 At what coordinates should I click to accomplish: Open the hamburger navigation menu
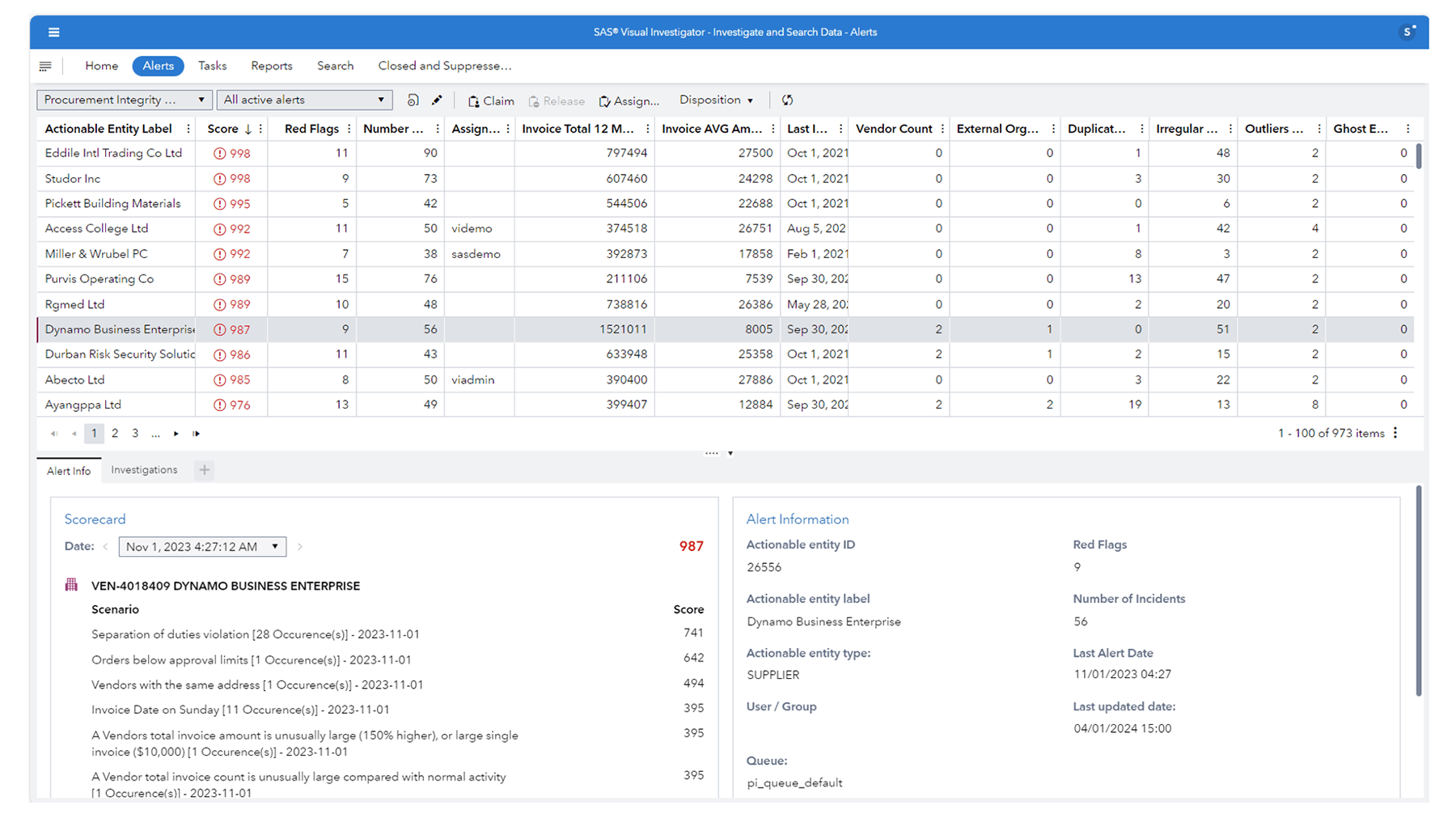pyautogui.click(x=53, y=32)
